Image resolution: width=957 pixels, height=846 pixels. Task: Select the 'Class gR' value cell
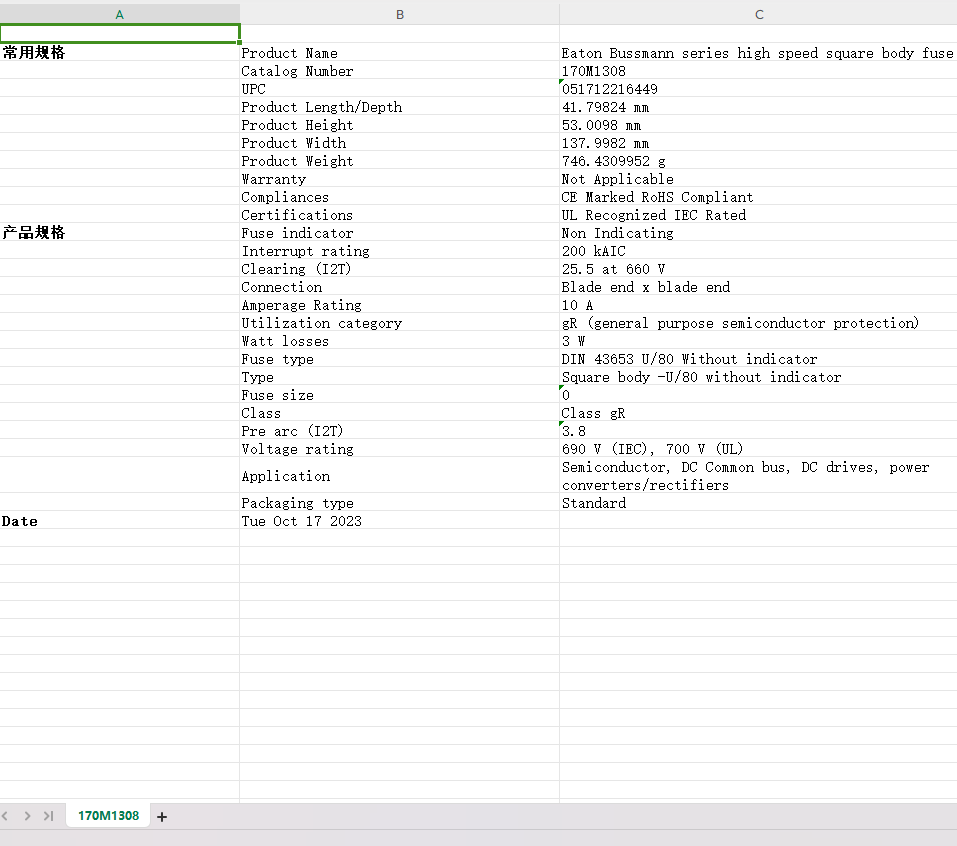point(758,413)
